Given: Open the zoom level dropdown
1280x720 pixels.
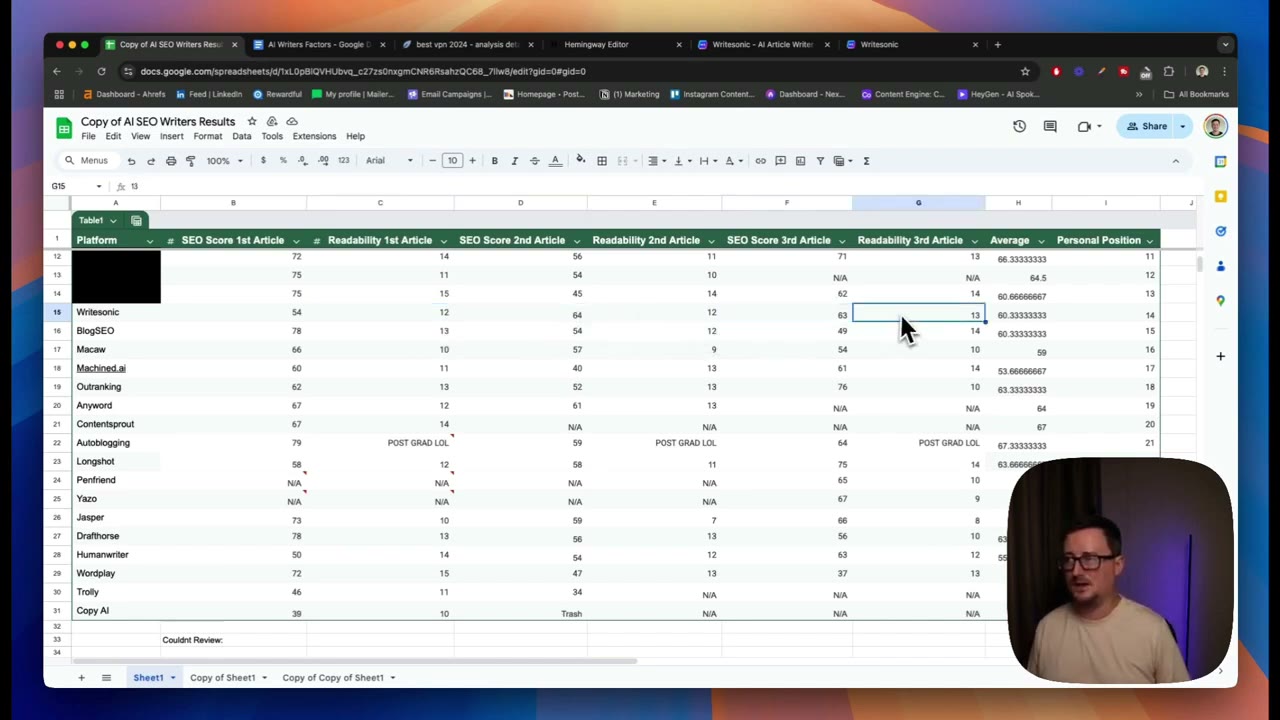Looking at the screenshot, I should tap(224, 161).
